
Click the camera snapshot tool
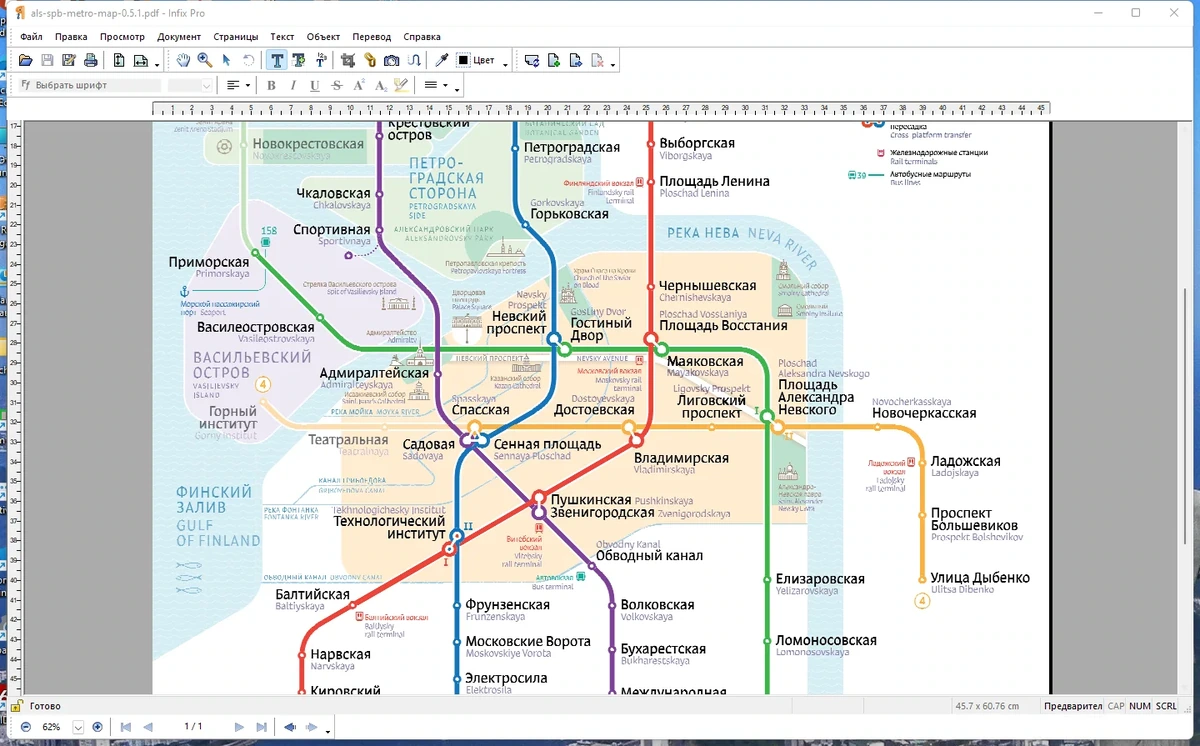392,61
